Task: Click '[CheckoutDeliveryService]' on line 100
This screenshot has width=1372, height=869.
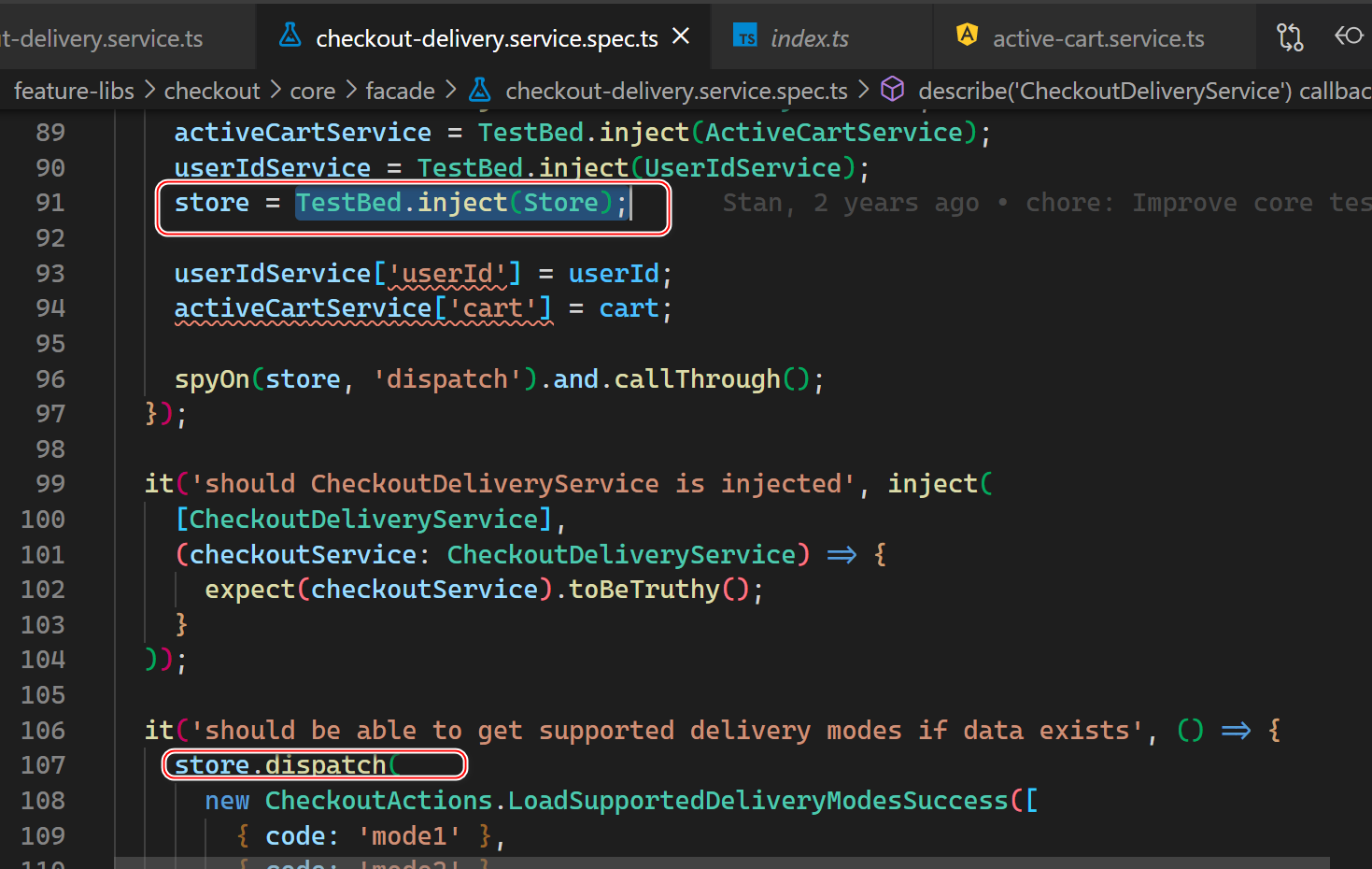Action: click(363, 520)
